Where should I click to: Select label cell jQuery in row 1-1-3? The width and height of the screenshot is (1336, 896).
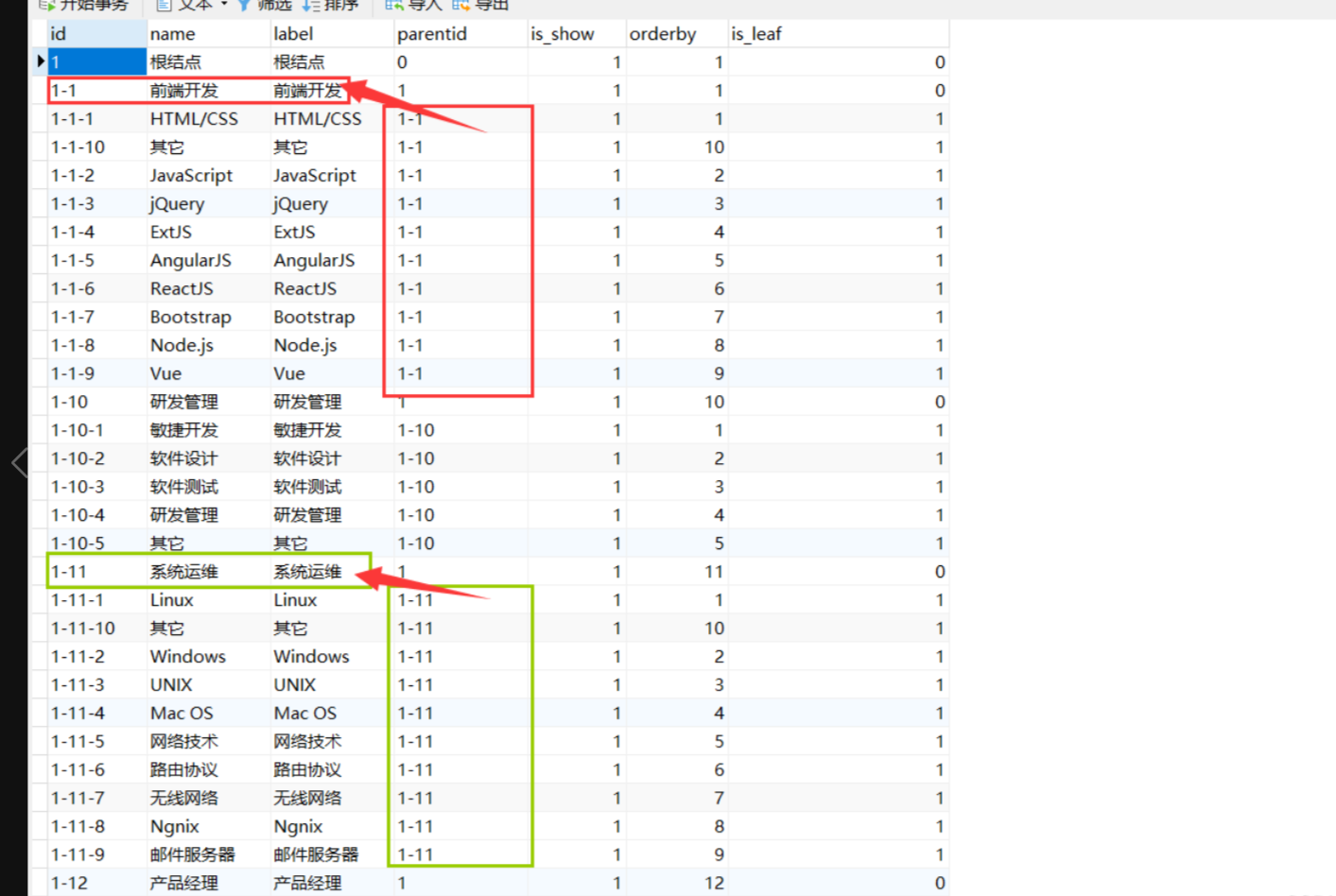[x=332, y=204]
